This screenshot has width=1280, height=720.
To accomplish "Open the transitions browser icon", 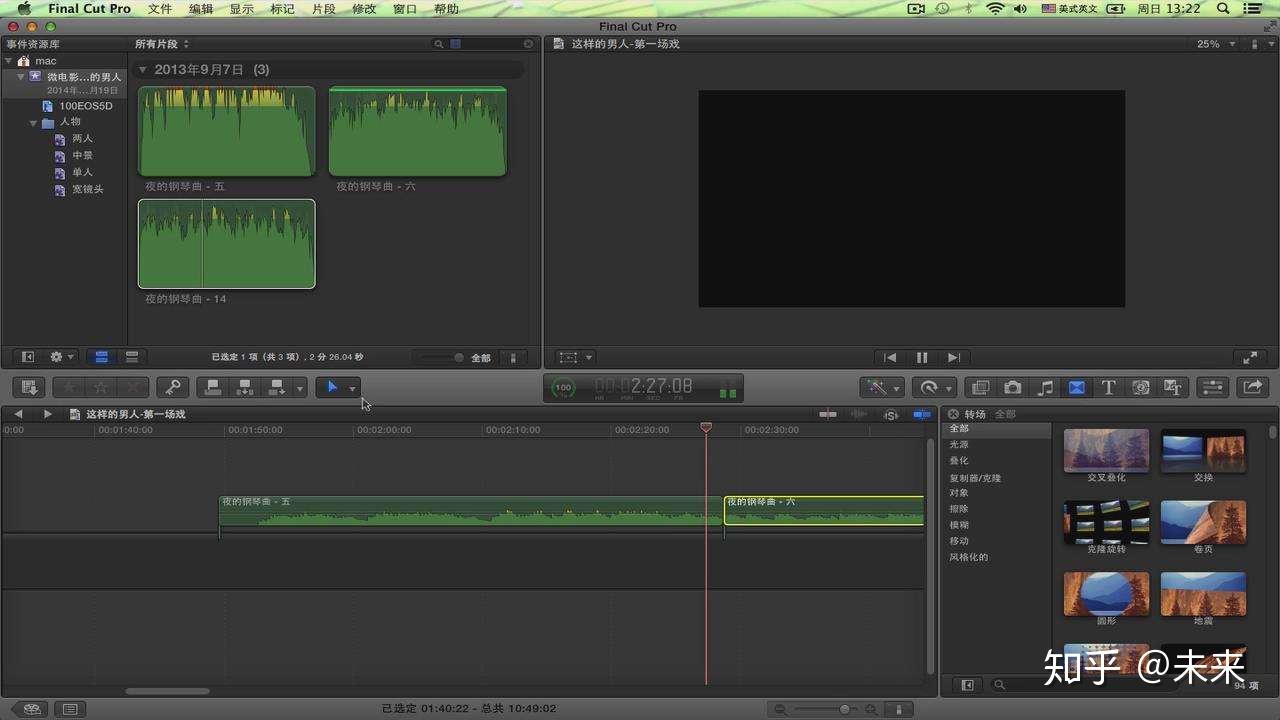I will coord(1077,387).
